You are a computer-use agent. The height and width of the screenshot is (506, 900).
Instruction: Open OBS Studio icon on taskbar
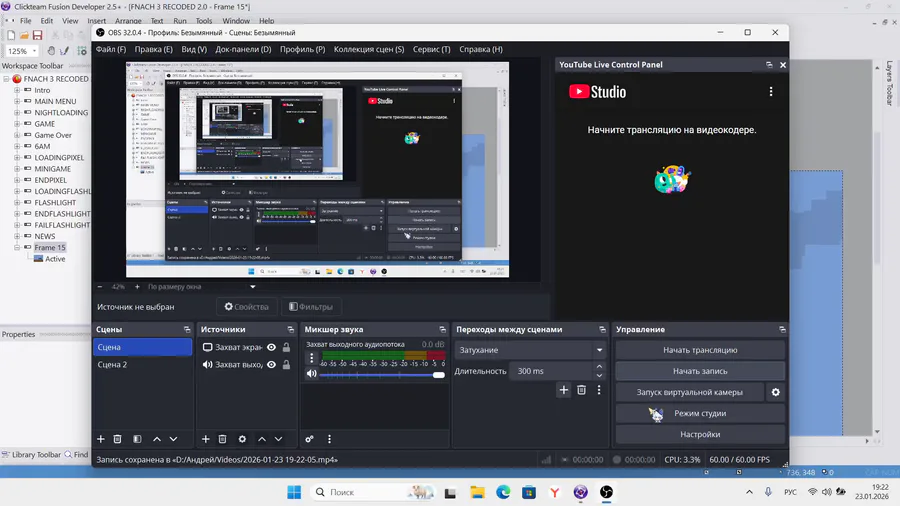point(606,492)
